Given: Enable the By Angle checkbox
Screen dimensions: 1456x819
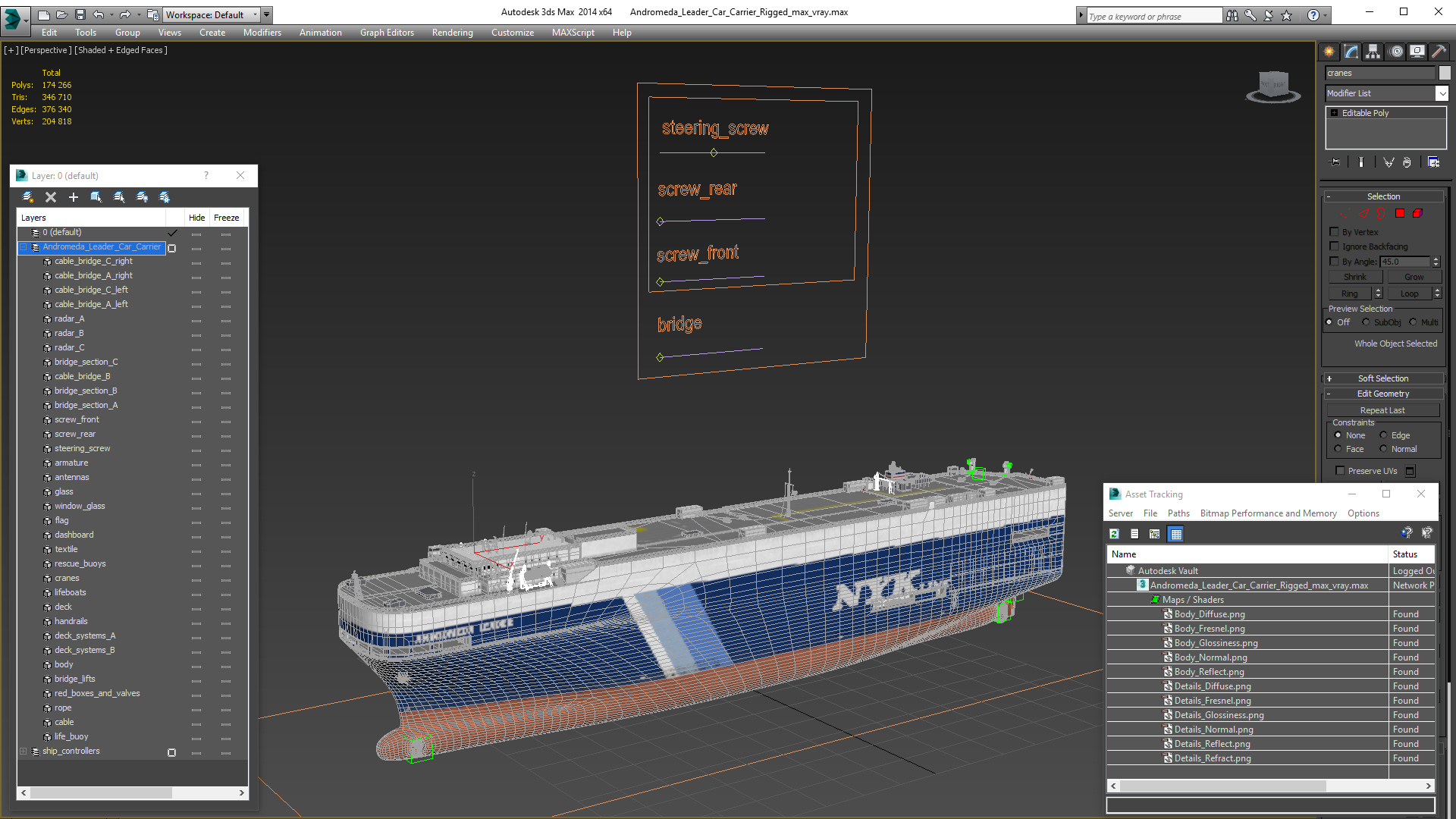Looking at the screenshot, I should [x=1334, y=261].
